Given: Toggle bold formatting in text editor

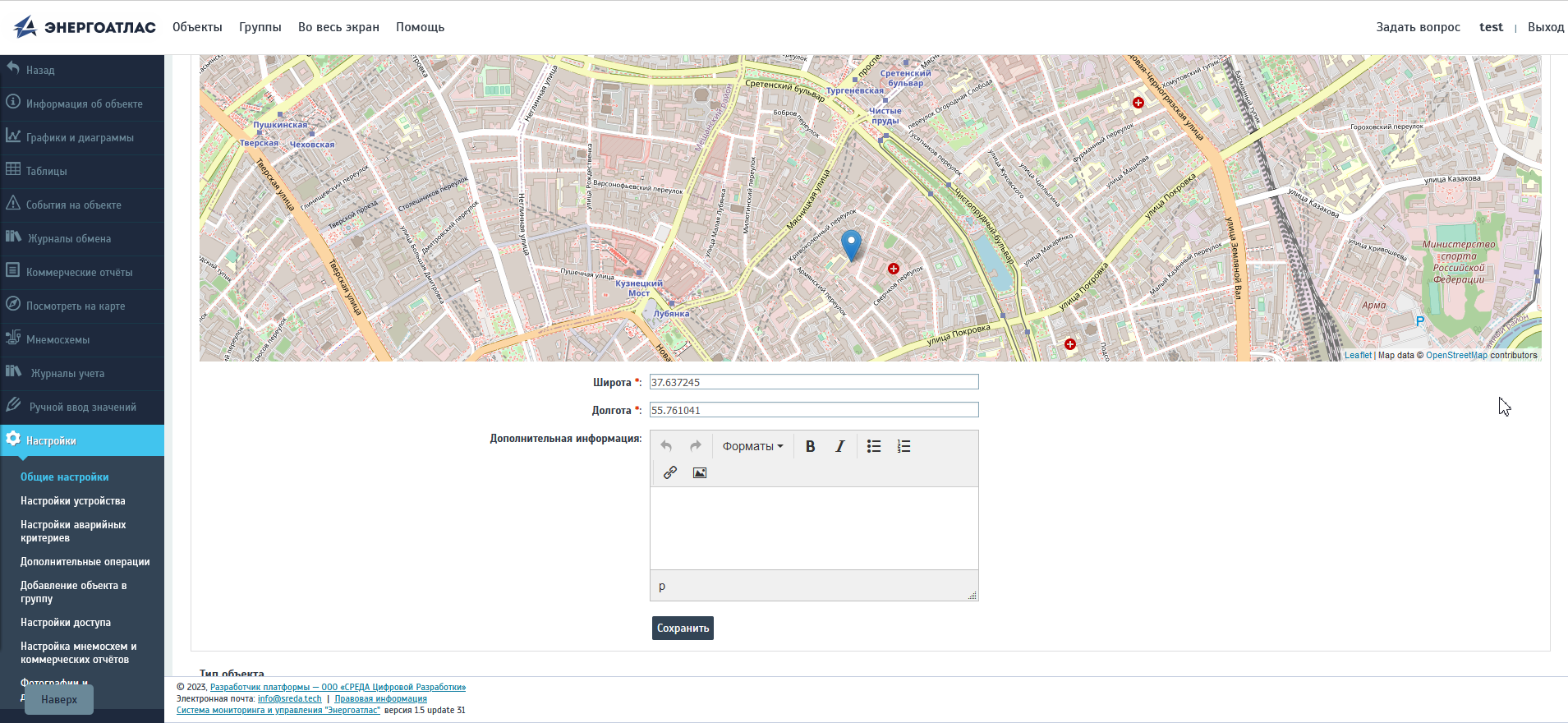Looking at the screenshot, I should [810, 446].
